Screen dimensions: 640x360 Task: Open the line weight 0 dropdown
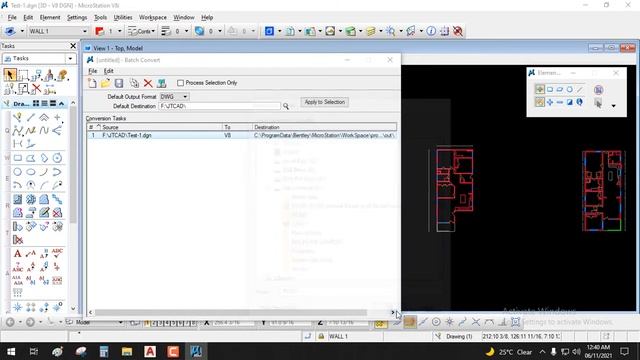click(x=187, y=31)
